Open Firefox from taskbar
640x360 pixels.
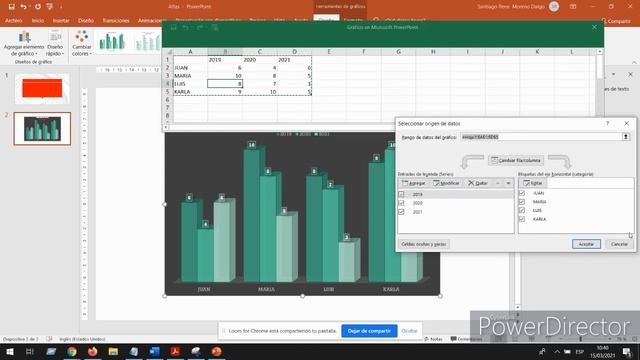(x=93, y=351)
